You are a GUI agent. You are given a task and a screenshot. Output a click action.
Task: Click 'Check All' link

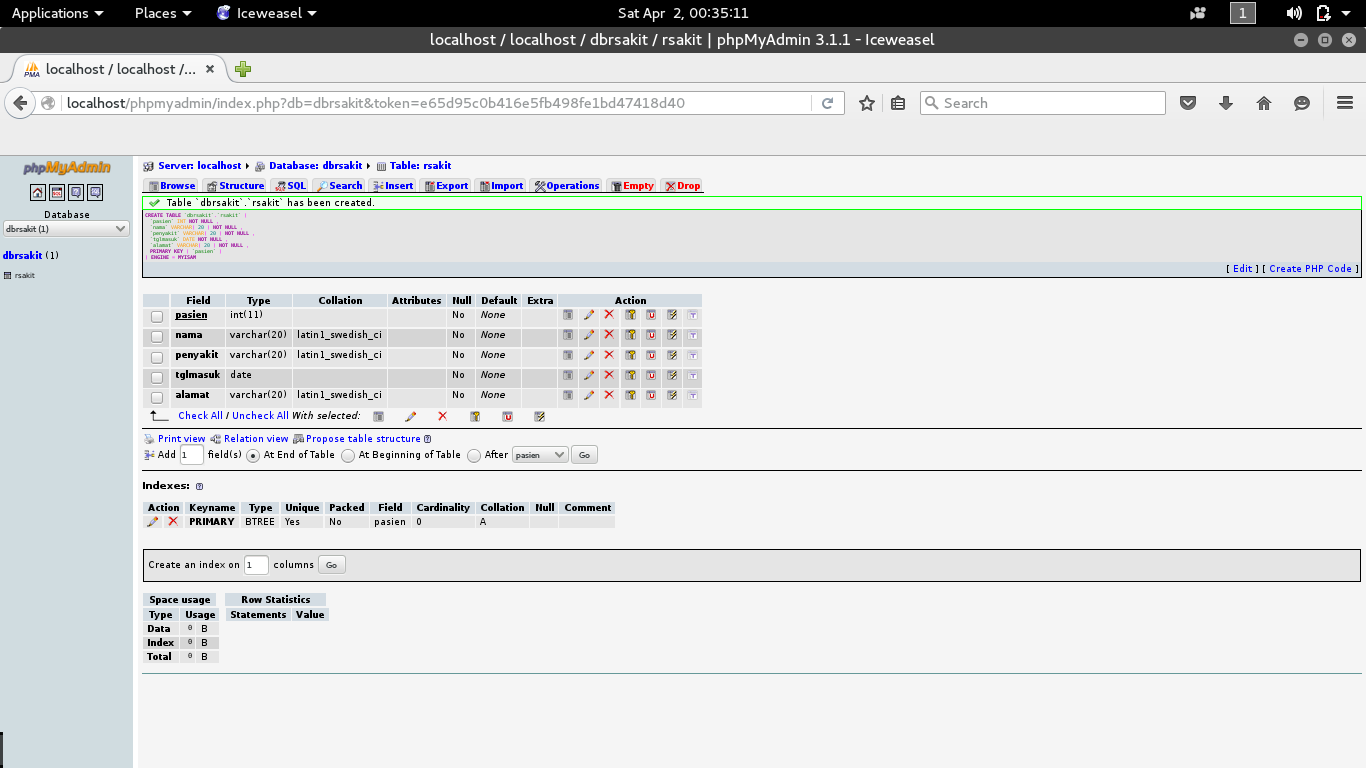click(x=200, y=416)
